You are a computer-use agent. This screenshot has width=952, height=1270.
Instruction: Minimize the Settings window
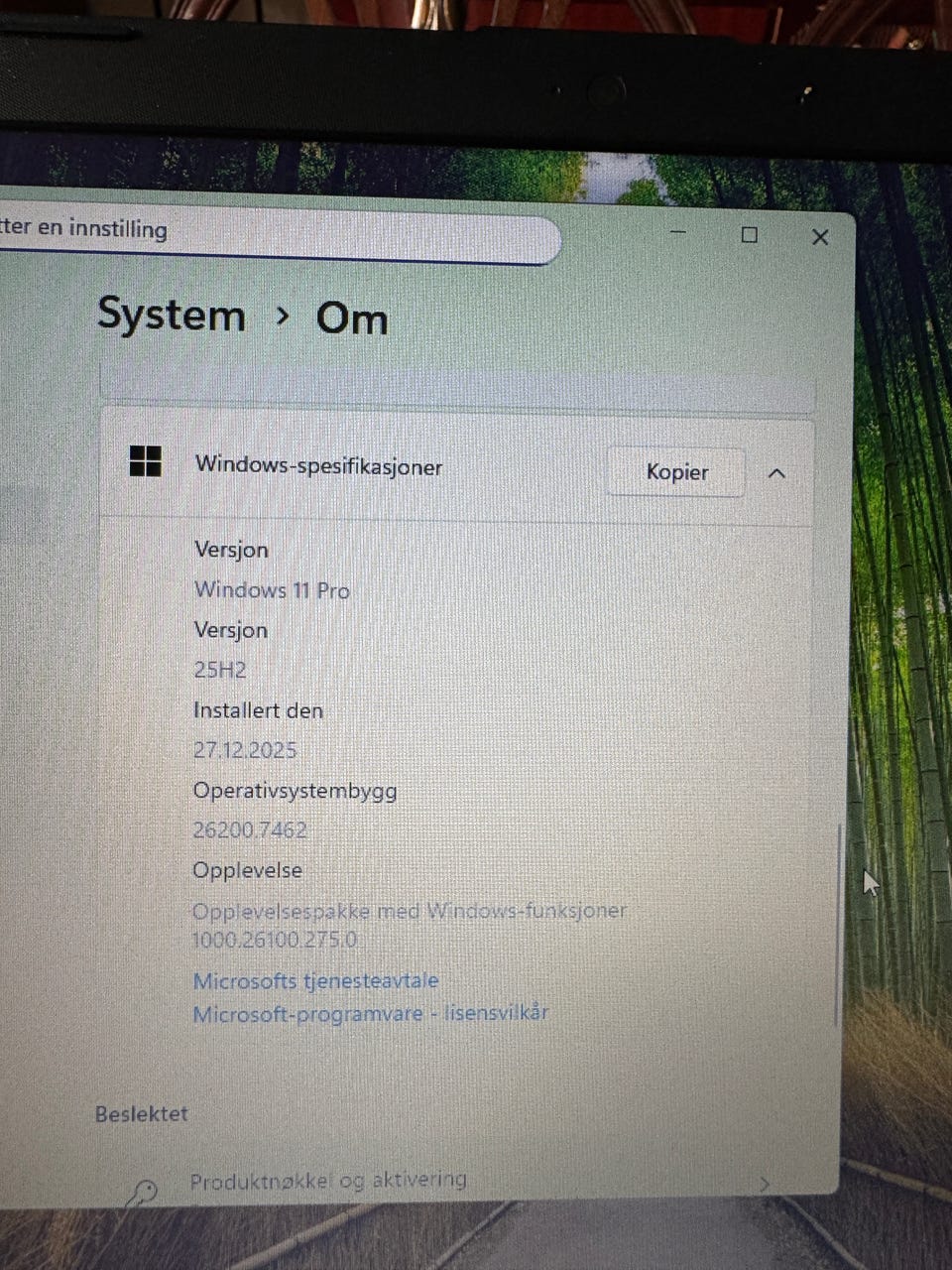pyautogui.click(x=678, y=232)
